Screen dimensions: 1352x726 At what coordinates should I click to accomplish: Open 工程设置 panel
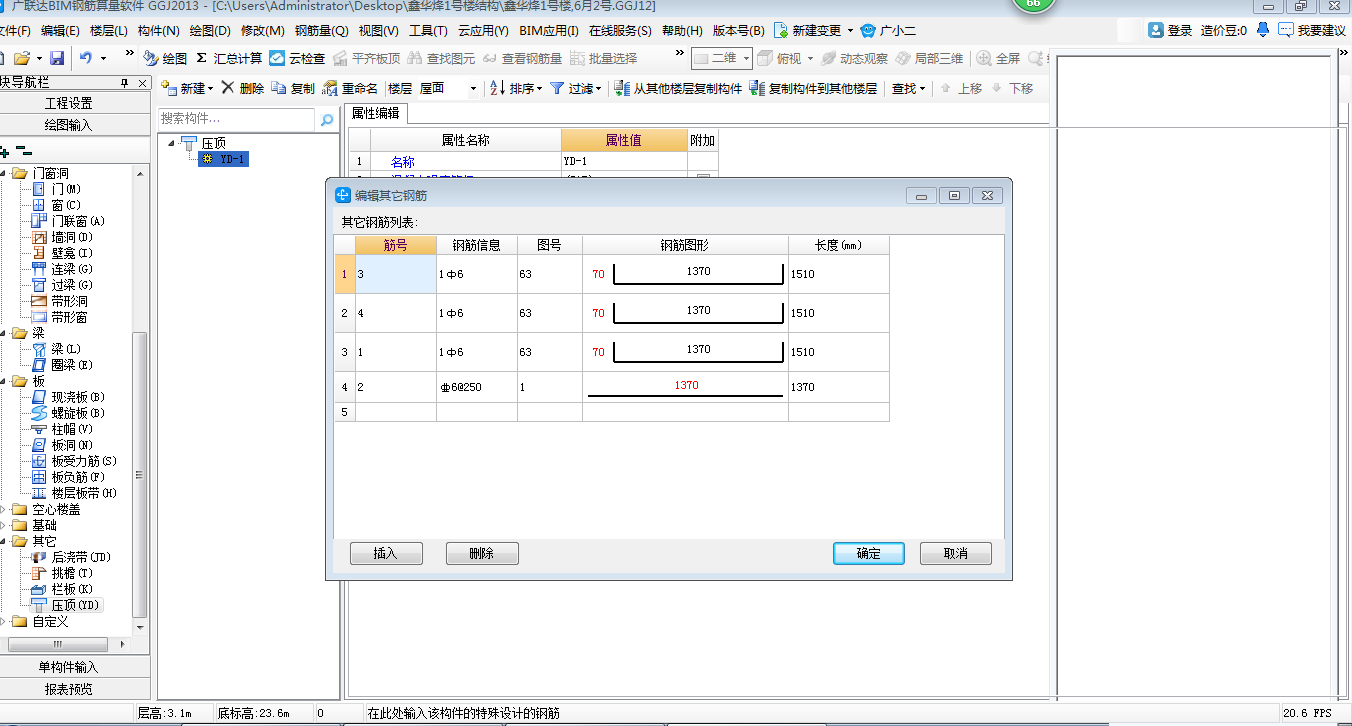click(68, 103)
